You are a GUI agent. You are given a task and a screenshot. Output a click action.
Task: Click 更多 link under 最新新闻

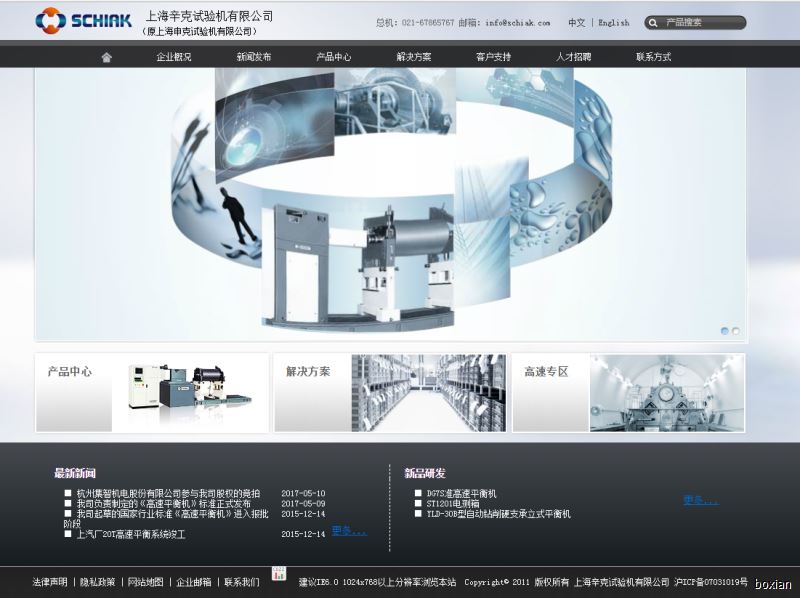348,531
